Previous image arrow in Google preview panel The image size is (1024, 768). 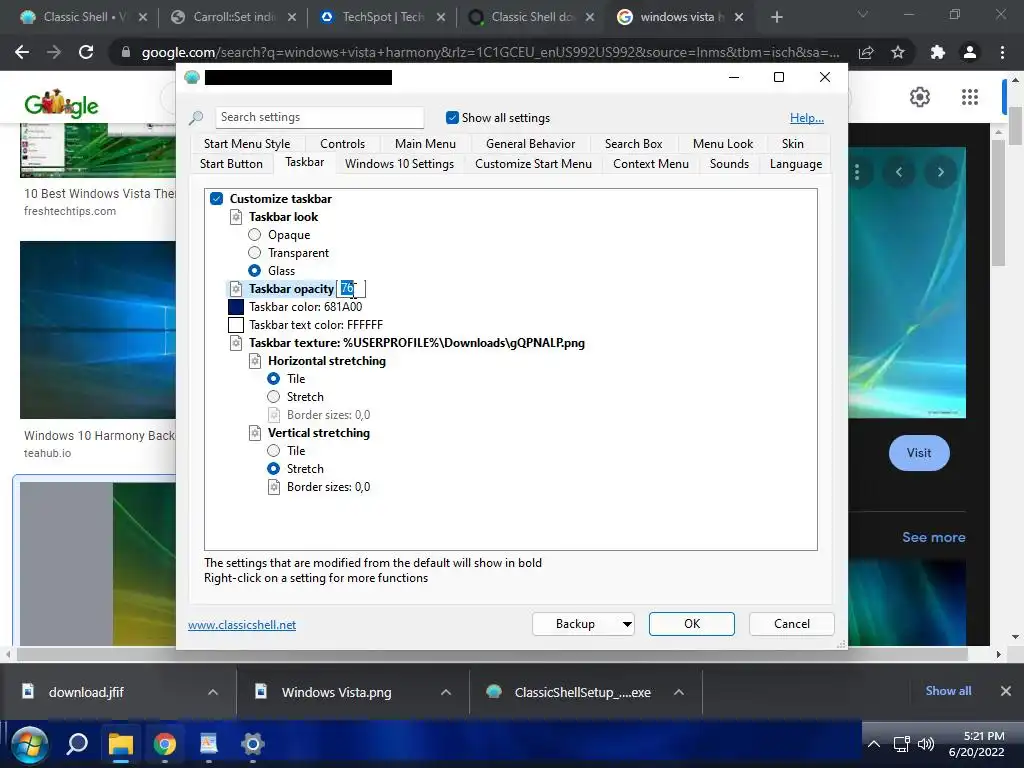pyautogui.click(x=899, y=172)
